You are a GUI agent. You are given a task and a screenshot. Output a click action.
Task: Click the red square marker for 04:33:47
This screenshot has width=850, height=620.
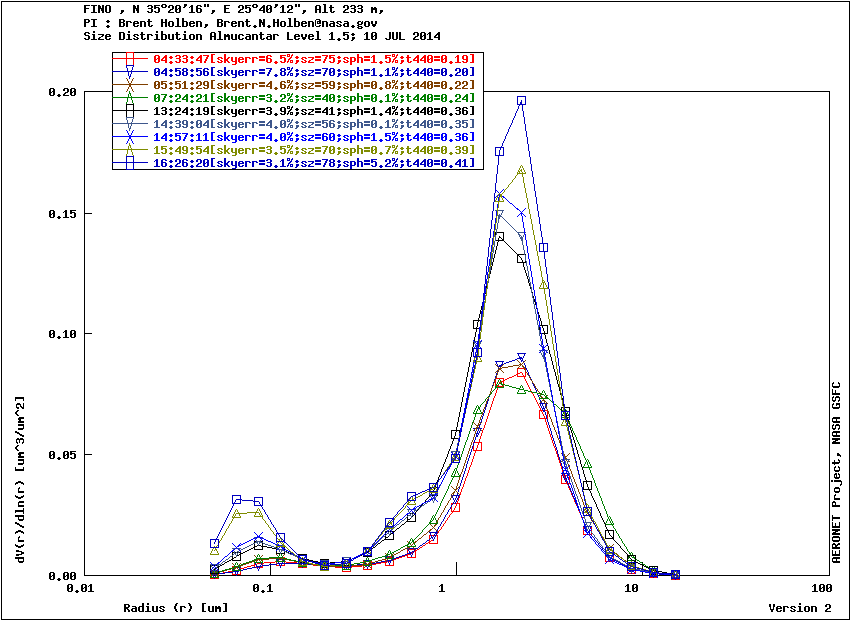129,59
